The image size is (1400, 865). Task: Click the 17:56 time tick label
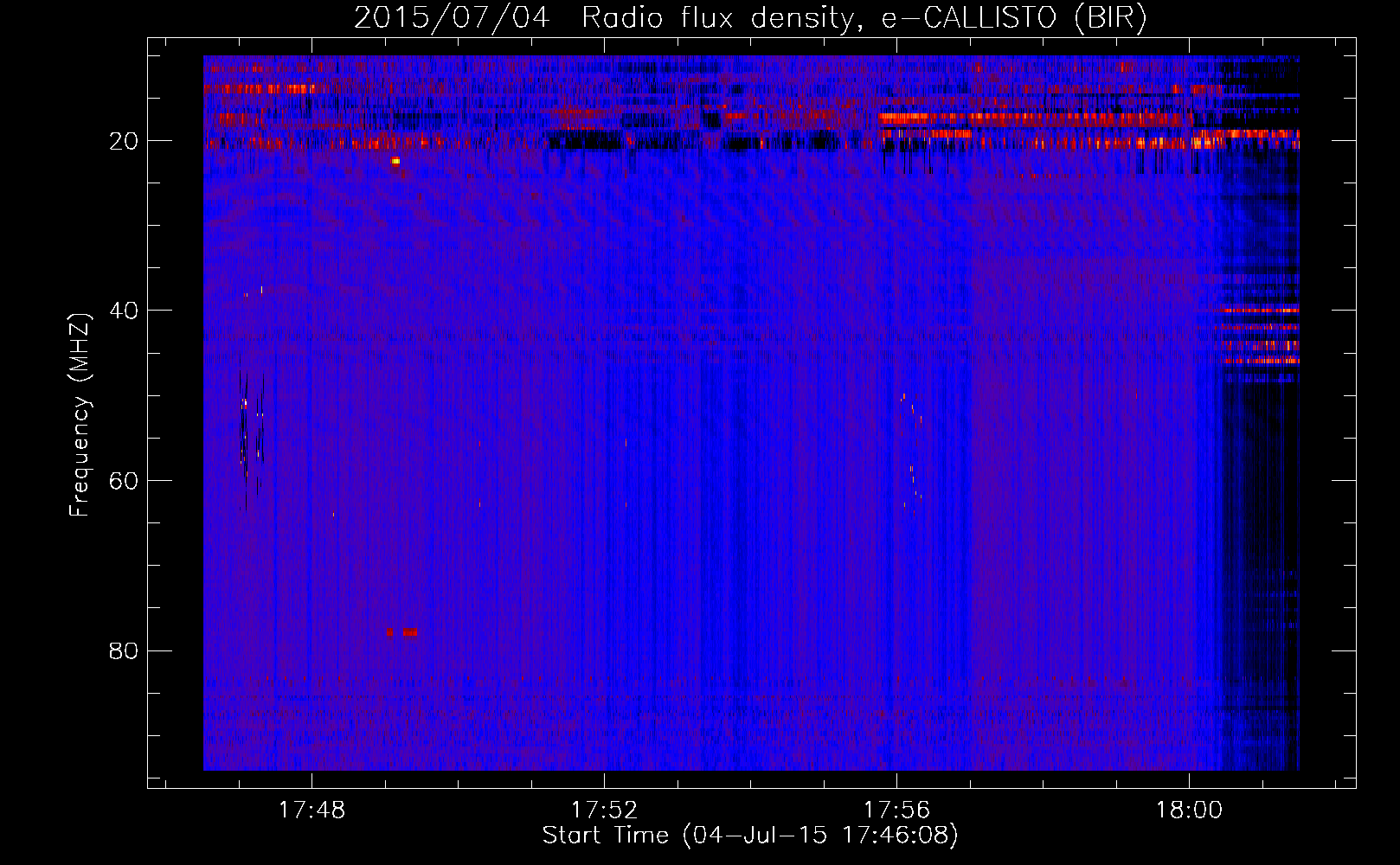[896, 810]
